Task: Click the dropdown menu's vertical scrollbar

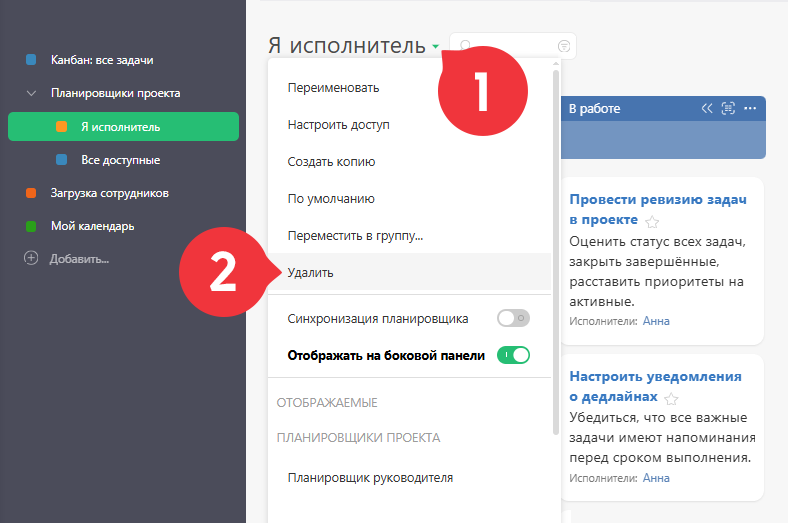Action: tap(556, 252)
